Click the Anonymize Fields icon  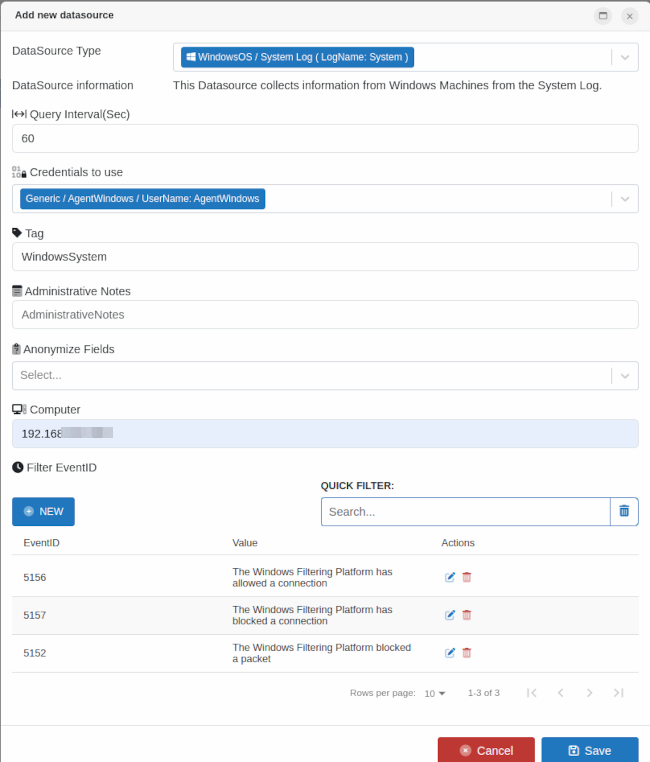16,349
